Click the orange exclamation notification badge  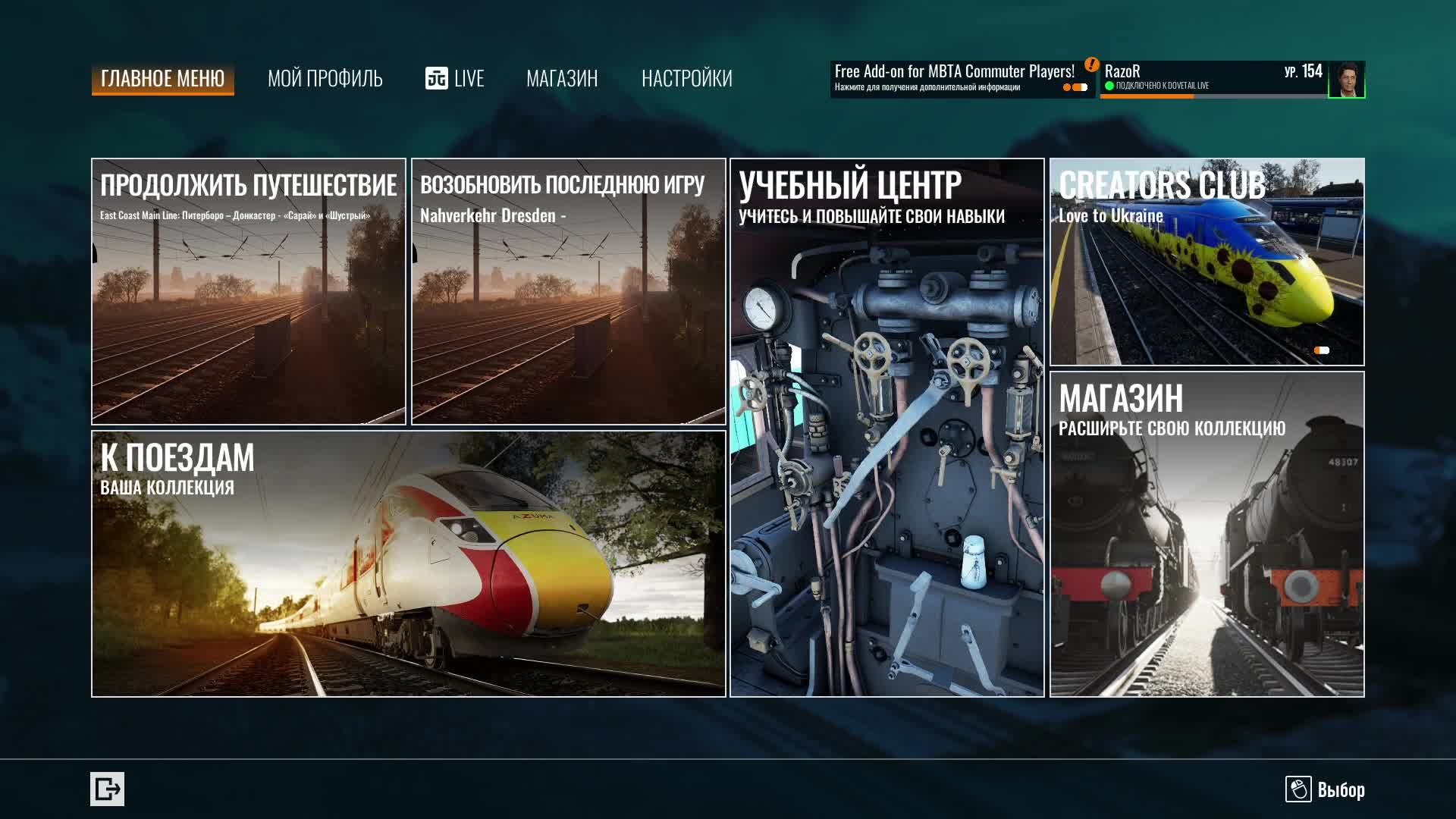(x=1091, y=64)
